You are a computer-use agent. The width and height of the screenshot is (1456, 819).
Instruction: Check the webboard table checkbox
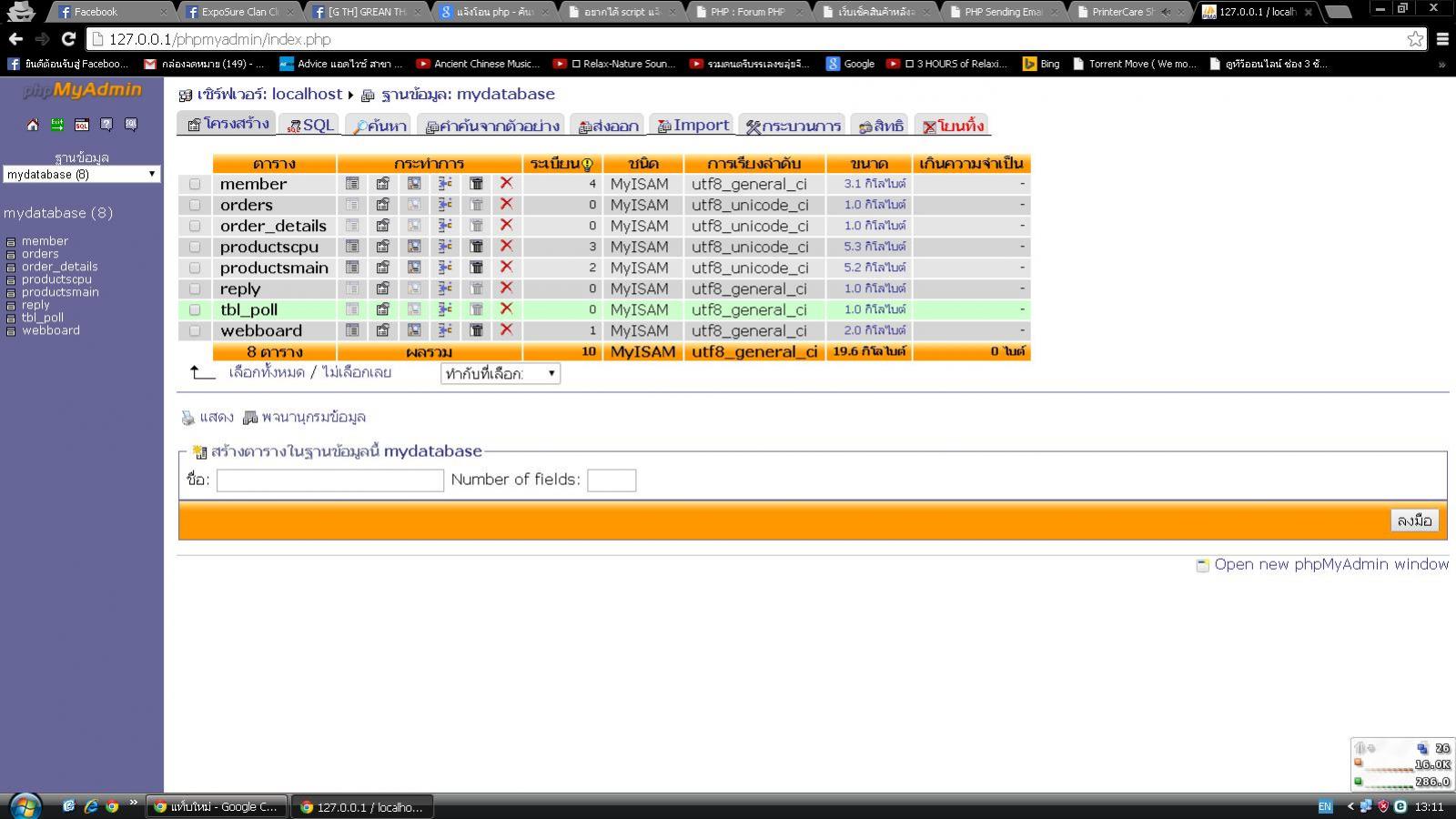195,330
